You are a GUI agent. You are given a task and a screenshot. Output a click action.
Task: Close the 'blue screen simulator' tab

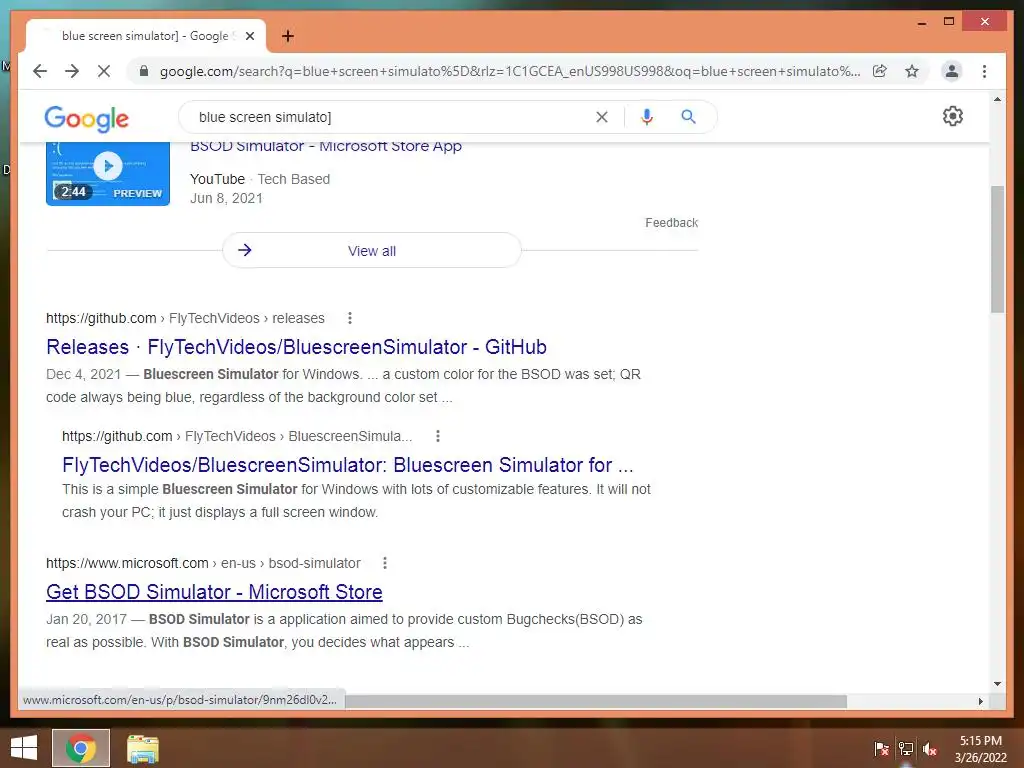point(249,37)
